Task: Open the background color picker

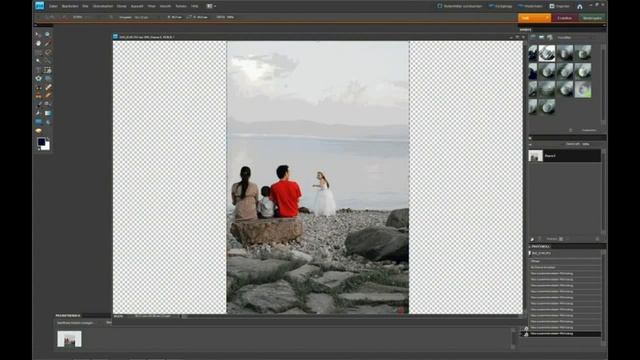Action: [x=47, y=147]
